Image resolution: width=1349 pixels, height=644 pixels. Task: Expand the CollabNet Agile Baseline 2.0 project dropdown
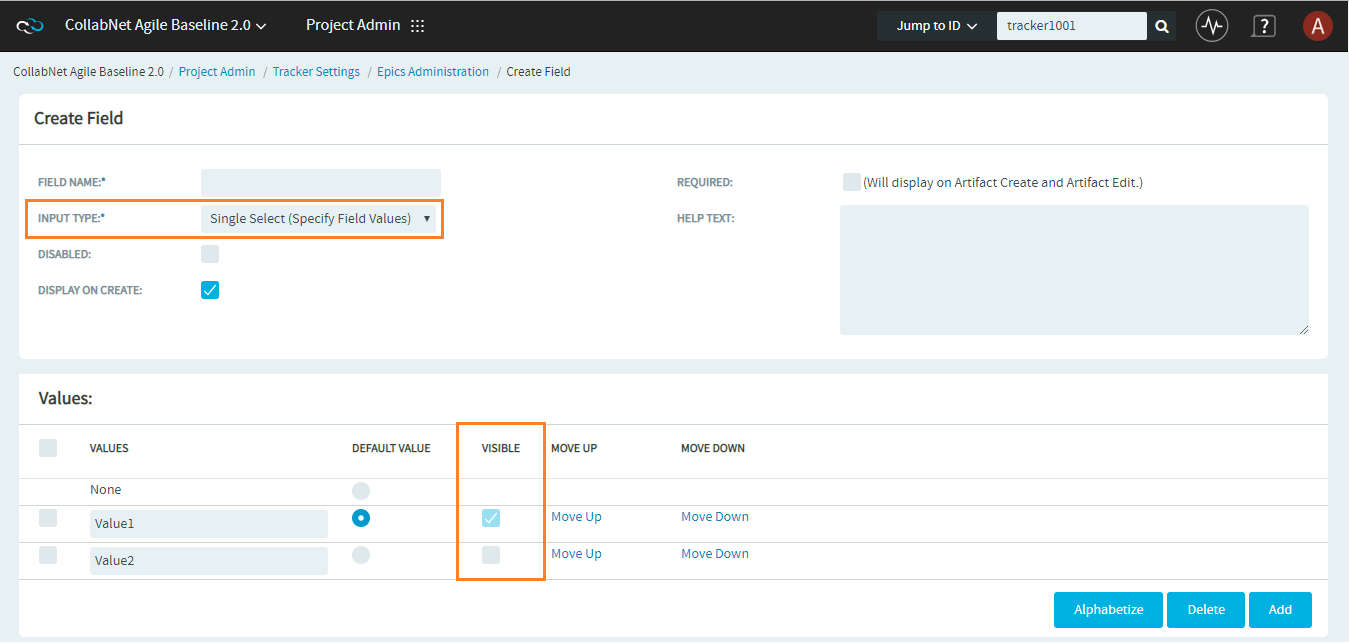click(x=165, y=25)
